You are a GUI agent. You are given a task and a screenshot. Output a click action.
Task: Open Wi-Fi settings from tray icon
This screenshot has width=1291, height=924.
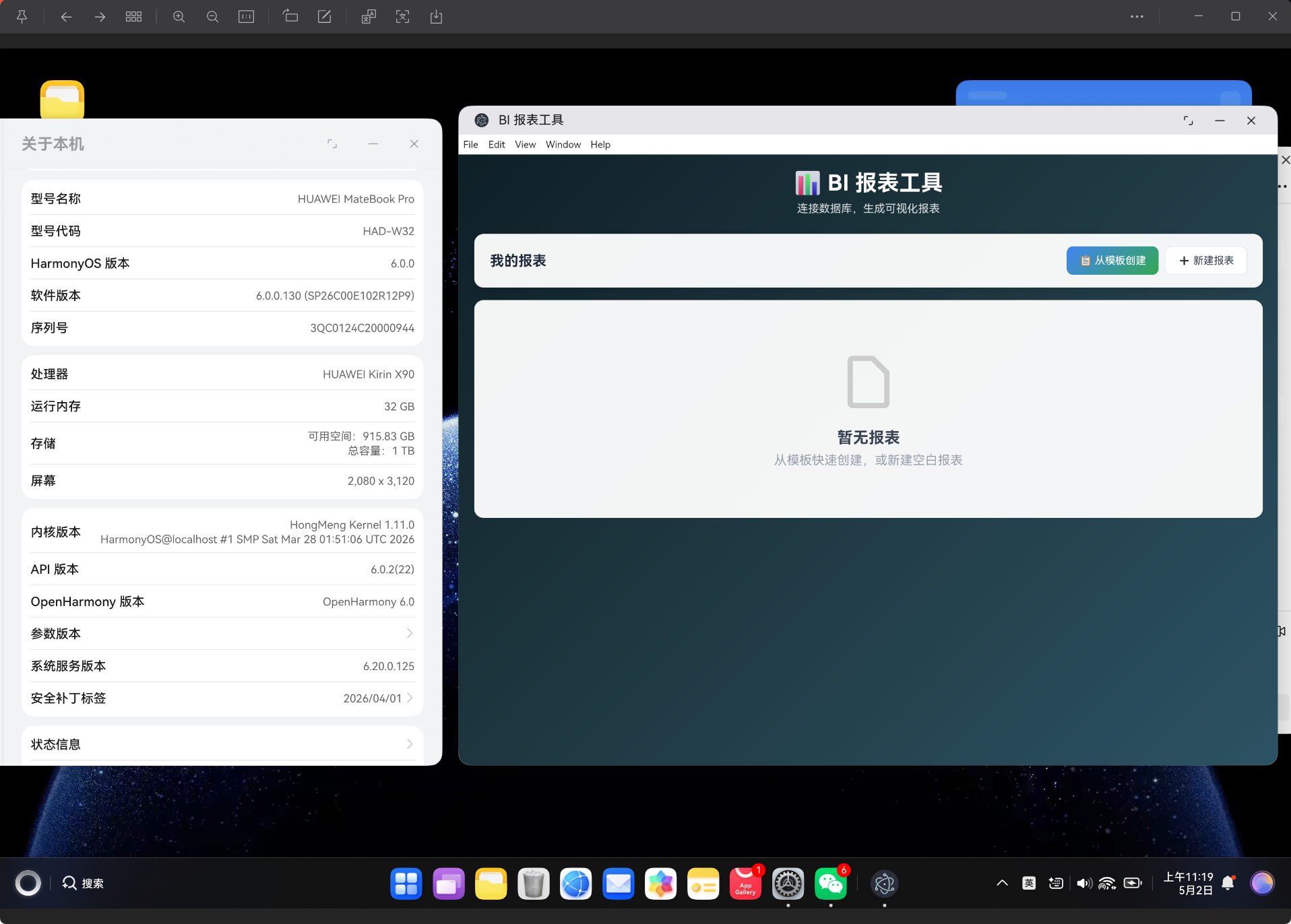pos(1107,883)
